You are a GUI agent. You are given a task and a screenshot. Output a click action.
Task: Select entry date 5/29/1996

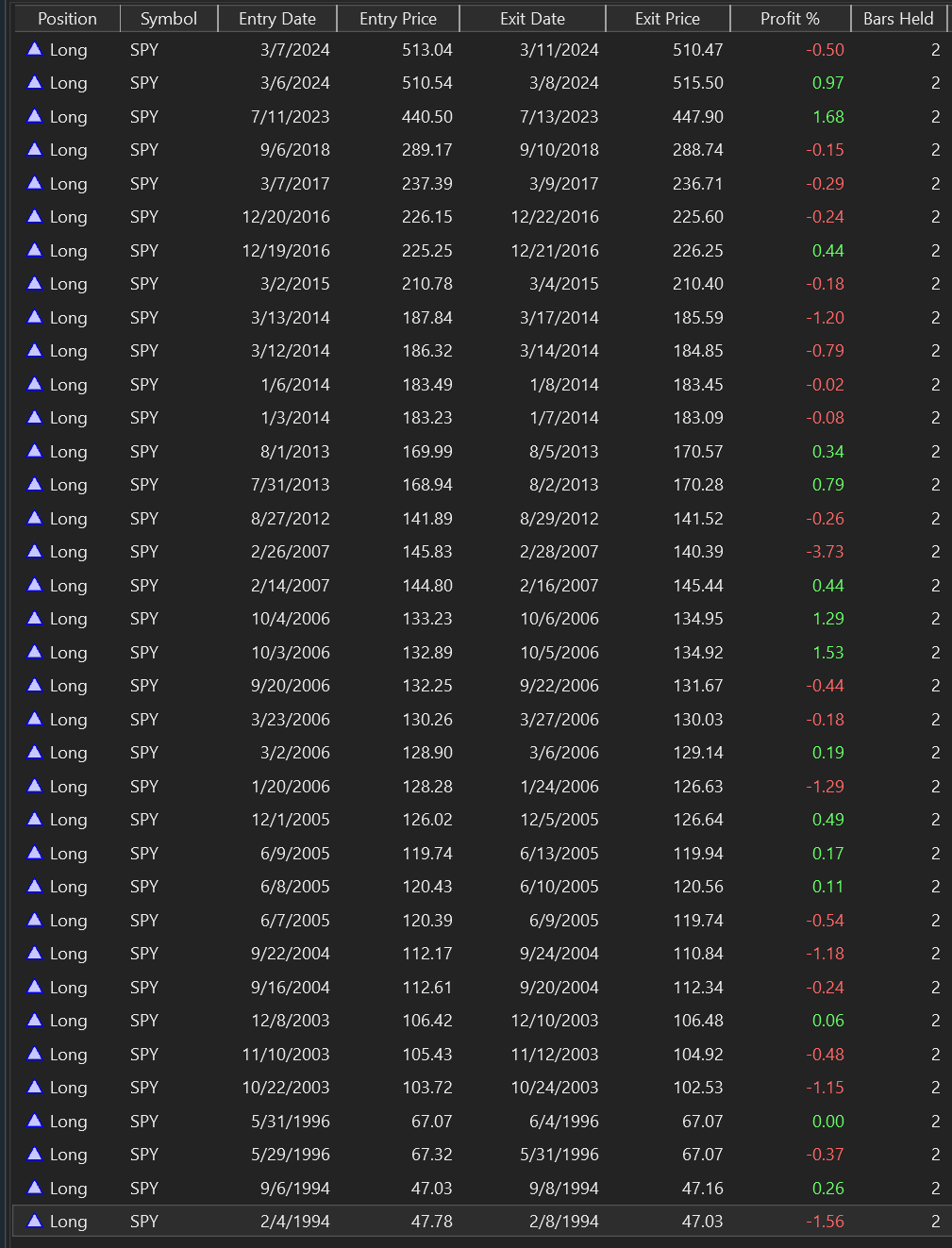[x=291, y=1155]
